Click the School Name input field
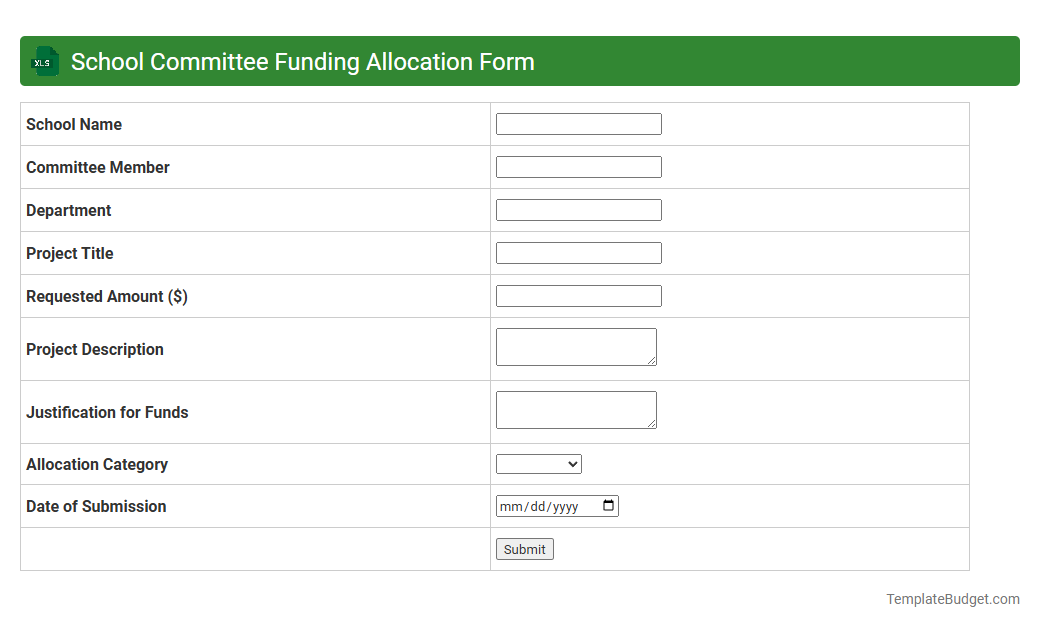Screen dimensions: 1040x628 click(578, 123)
